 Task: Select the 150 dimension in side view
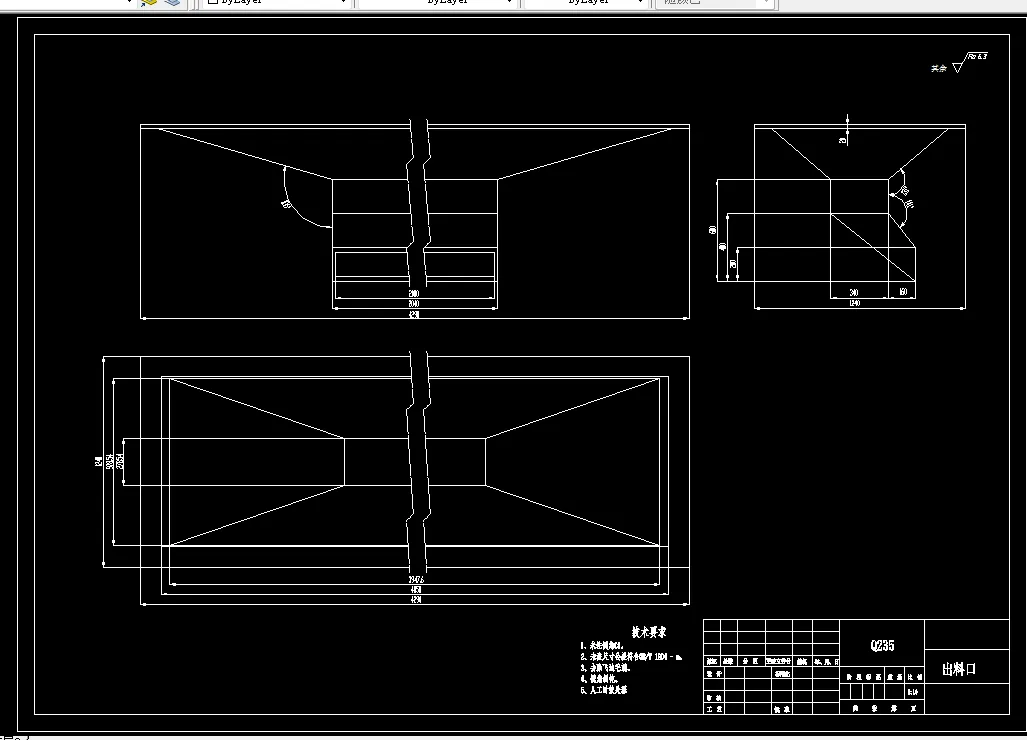coord(903,292)
